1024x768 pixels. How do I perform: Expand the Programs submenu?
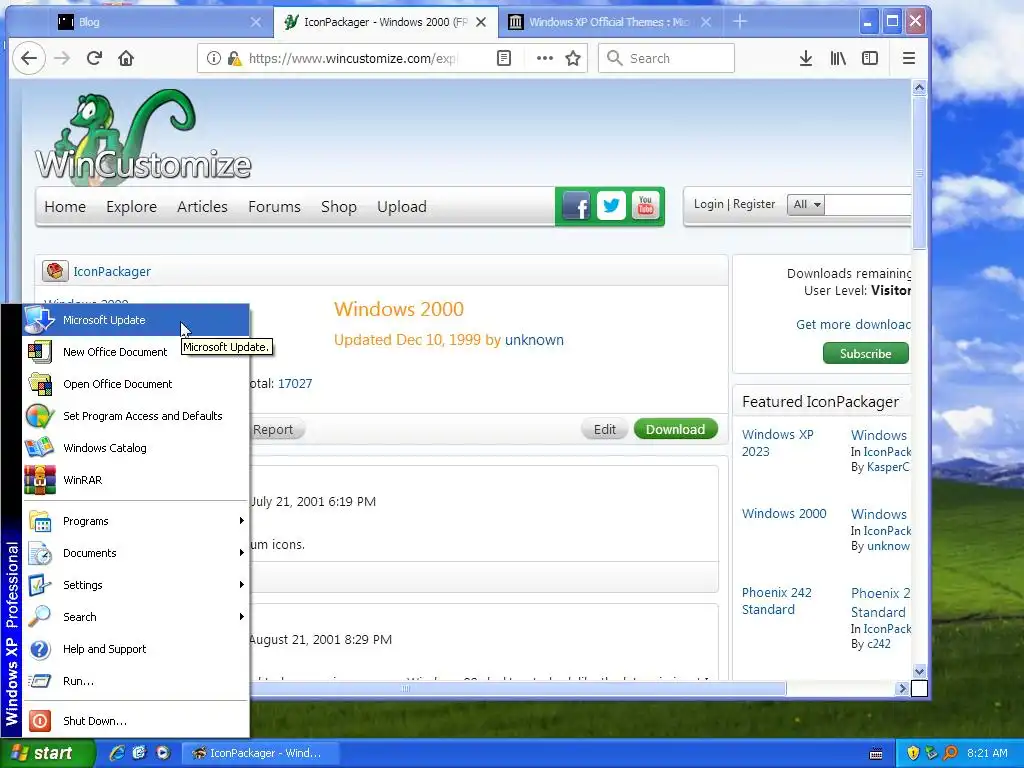(x=136, y=521)
